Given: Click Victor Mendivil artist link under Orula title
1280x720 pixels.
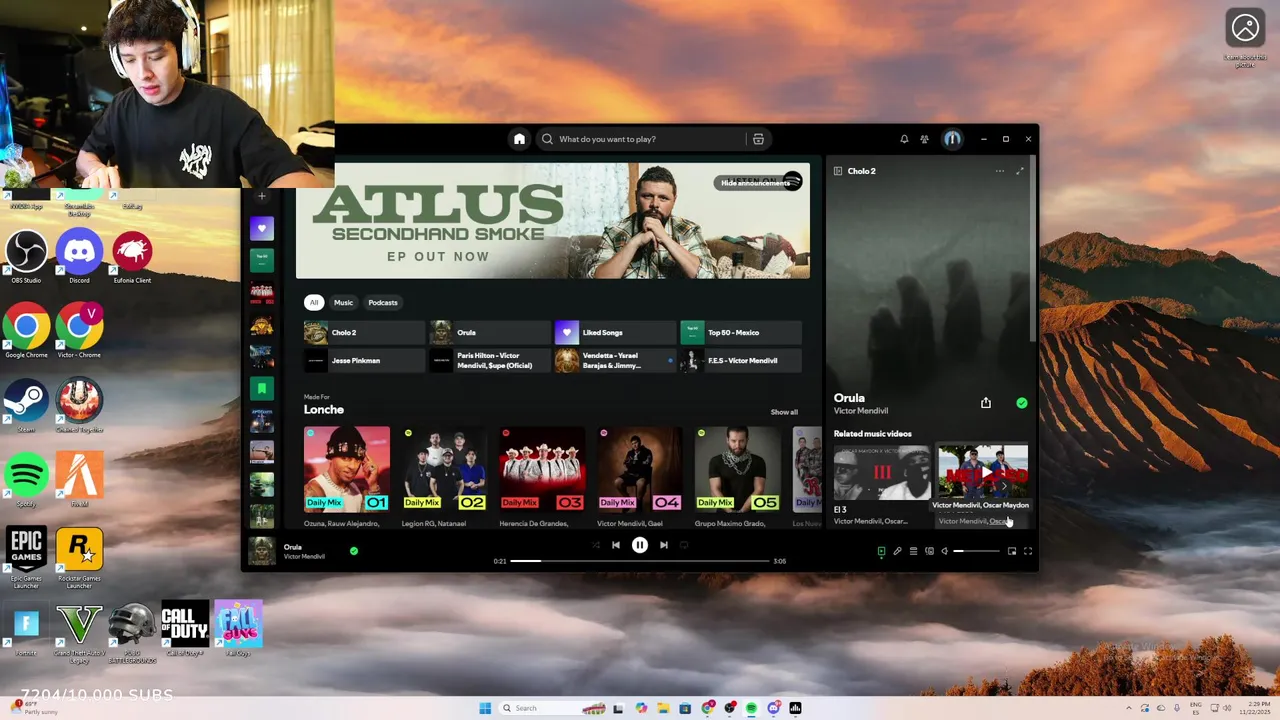Looking at the screenshot, I should pyautogui.click(x=861, y=411).
